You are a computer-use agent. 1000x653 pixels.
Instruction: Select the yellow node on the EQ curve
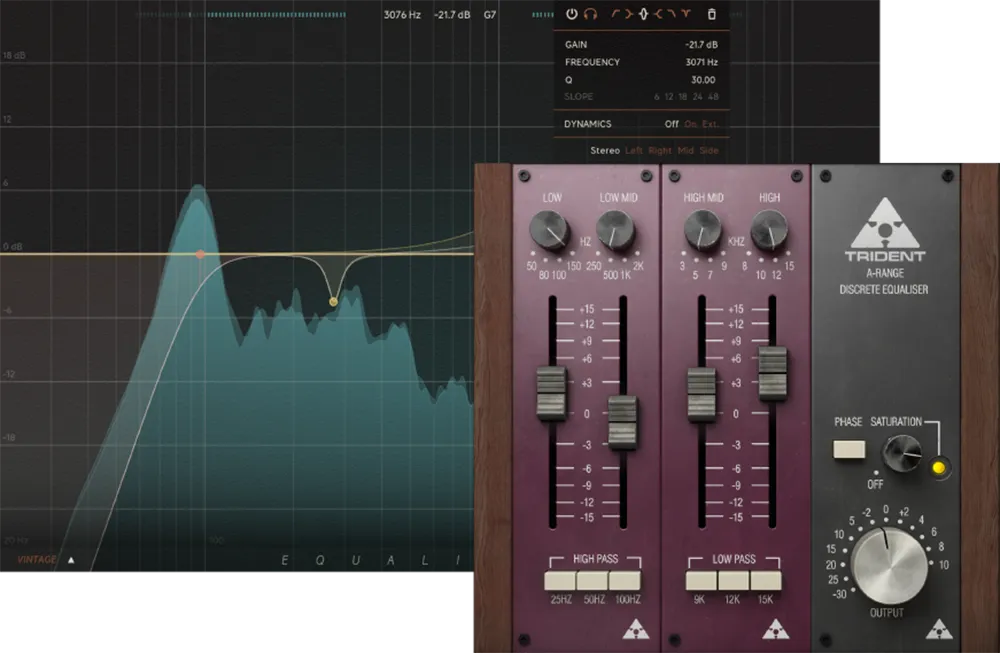coord(333,299)
